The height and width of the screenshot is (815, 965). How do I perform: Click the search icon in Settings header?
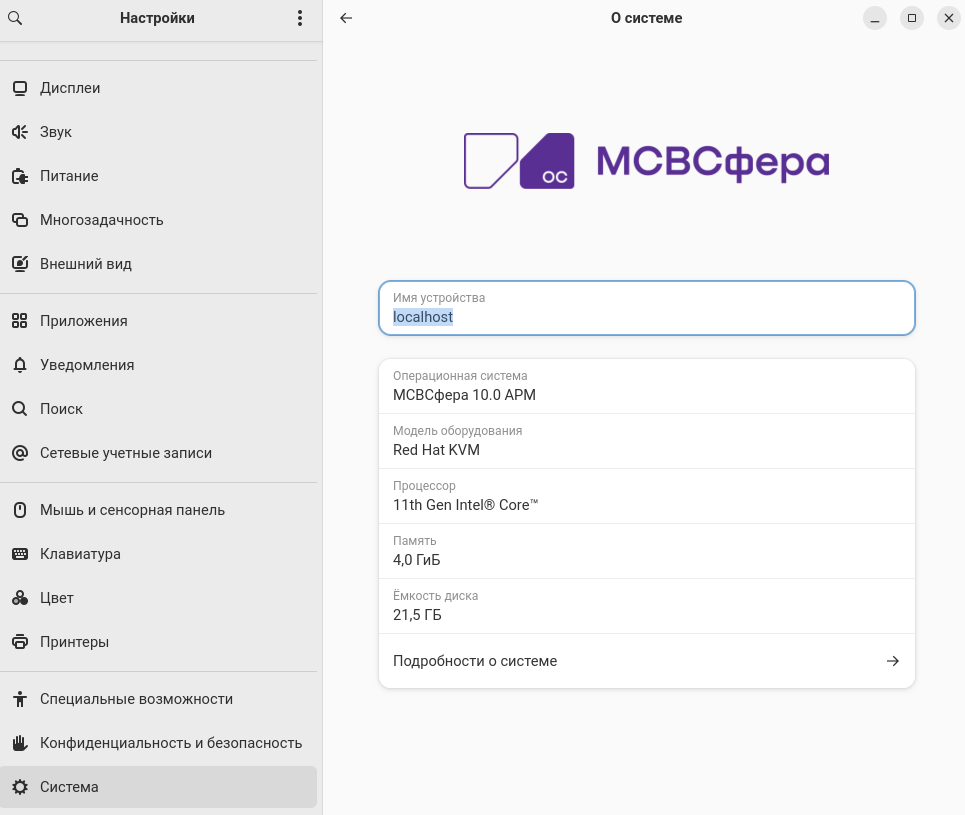pos(16,18)
